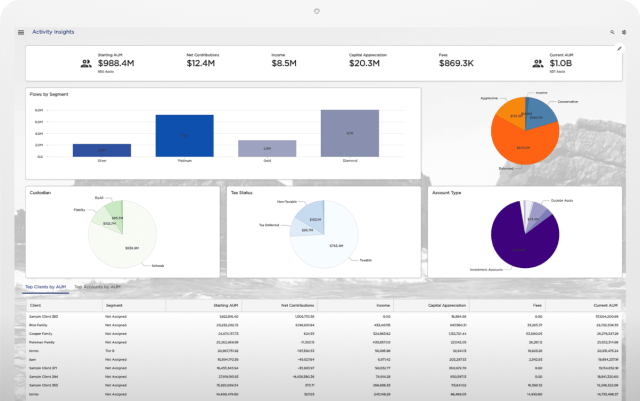The height and width of the screenshot is (401, 640).
Task: Switch to Top Clients by AUM tab
Action: (45, 287)
